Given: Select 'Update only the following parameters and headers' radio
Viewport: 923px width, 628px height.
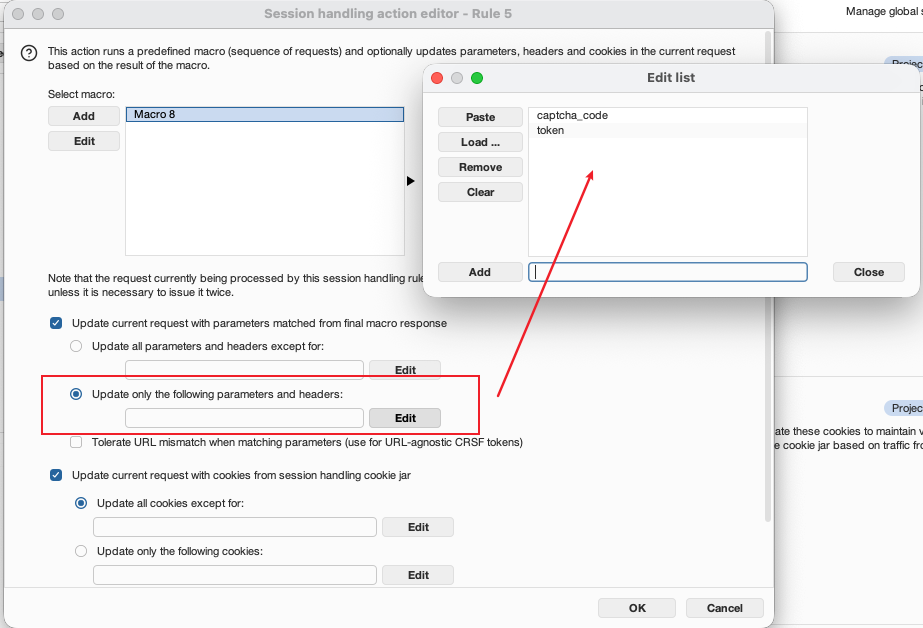Looking at the screenshot, I should click(76, 394).
